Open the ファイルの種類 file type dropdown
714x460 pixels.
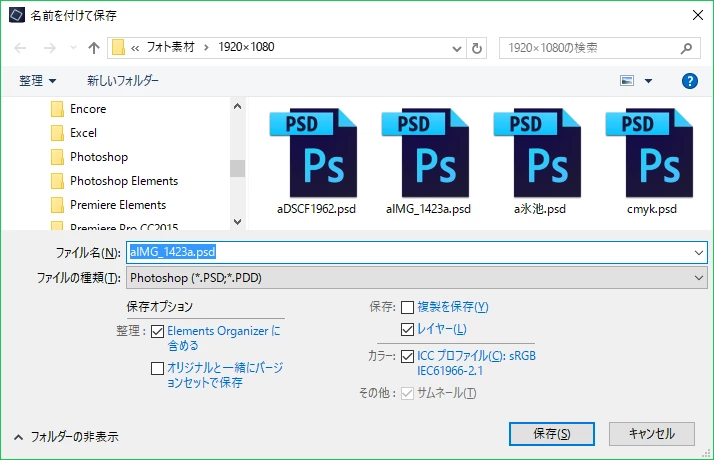click(417, 278)
